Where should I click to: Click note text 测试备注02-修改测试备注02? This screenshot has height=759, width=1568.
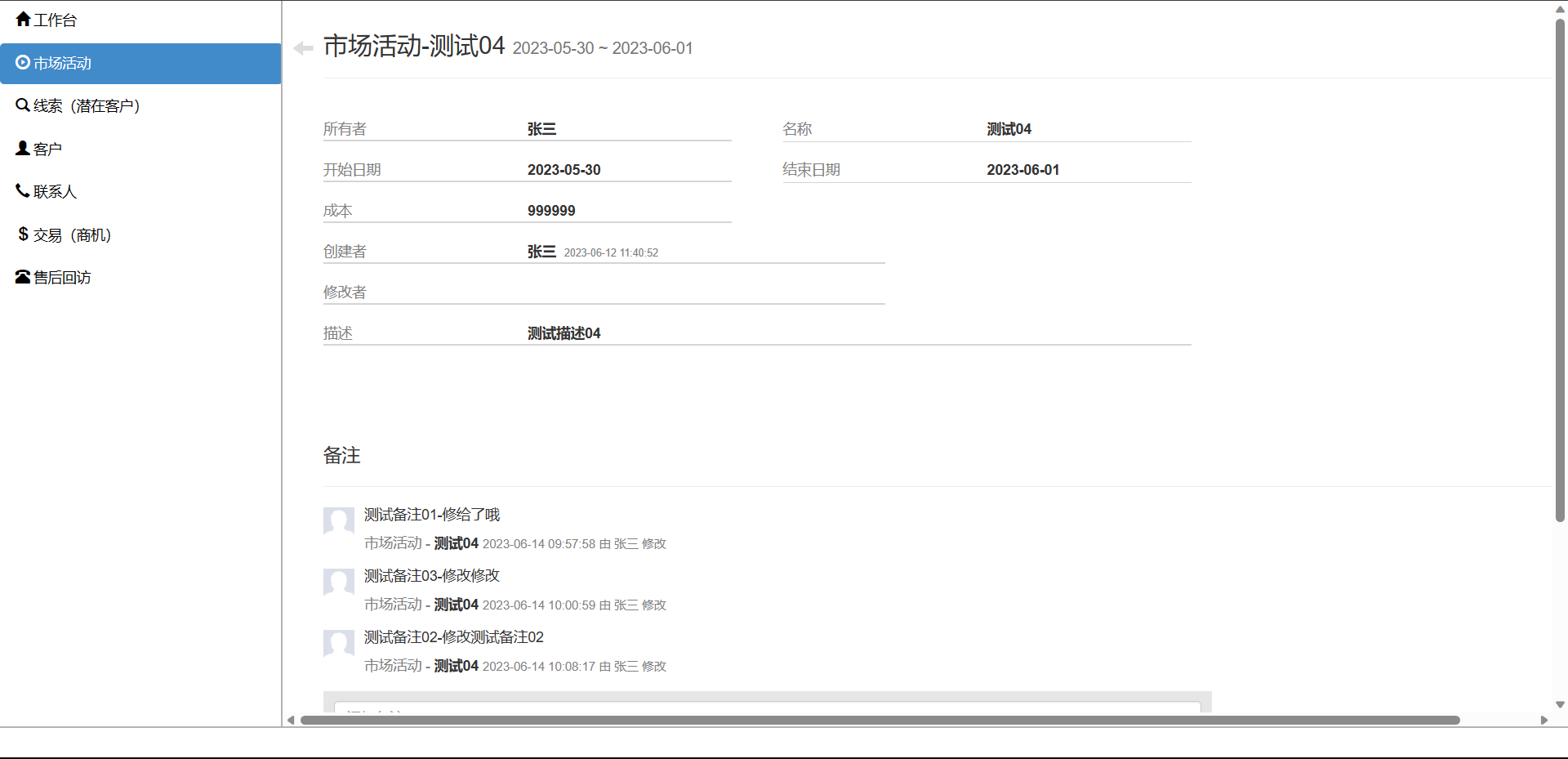pos(454,637)
